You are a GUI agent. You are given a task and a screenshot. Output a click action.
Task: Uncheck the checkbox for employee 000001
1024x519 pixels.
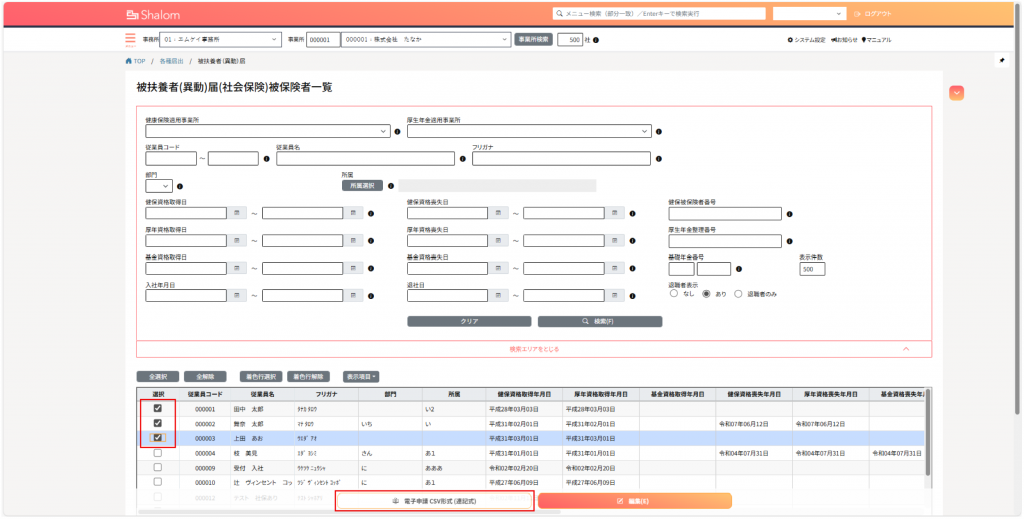157,409
